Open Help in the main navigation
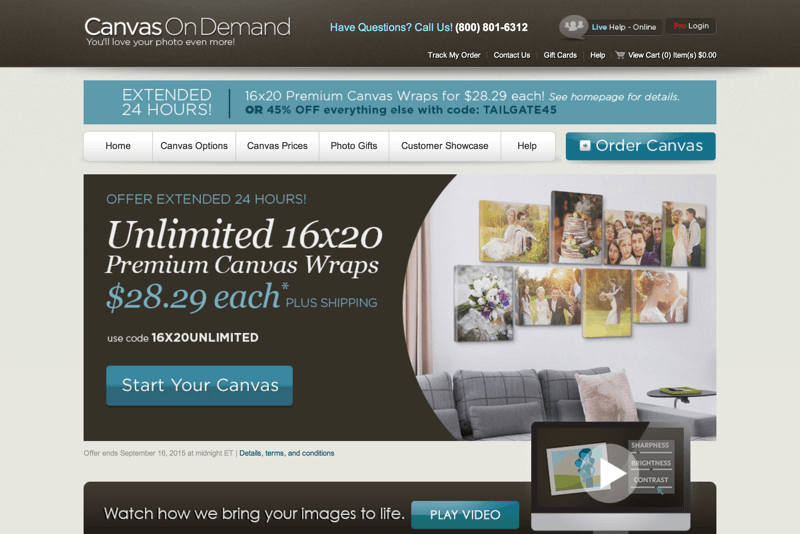Screen dimensions: 800x534 click(x=527, y=146)
